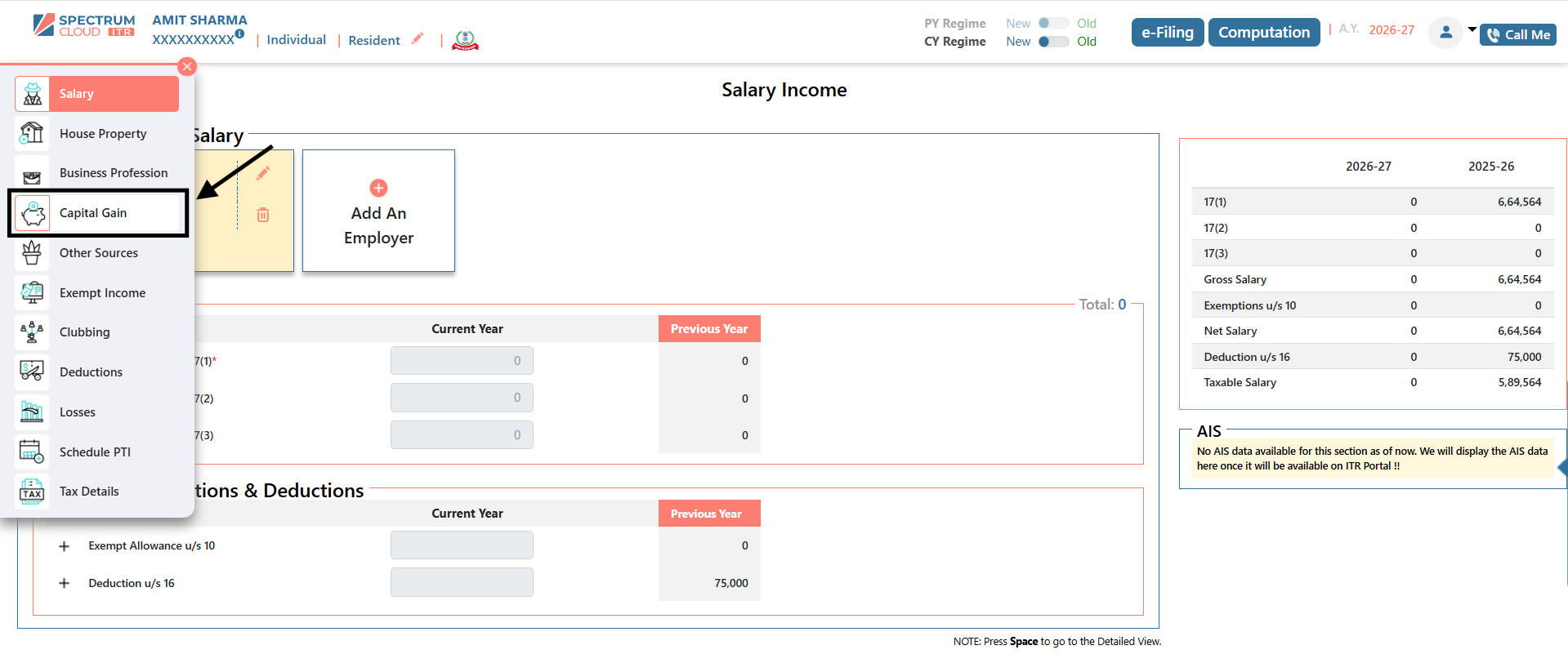Select Capital Gain from the side menu
Screen dimensions: 1568x672
point(93,213)
